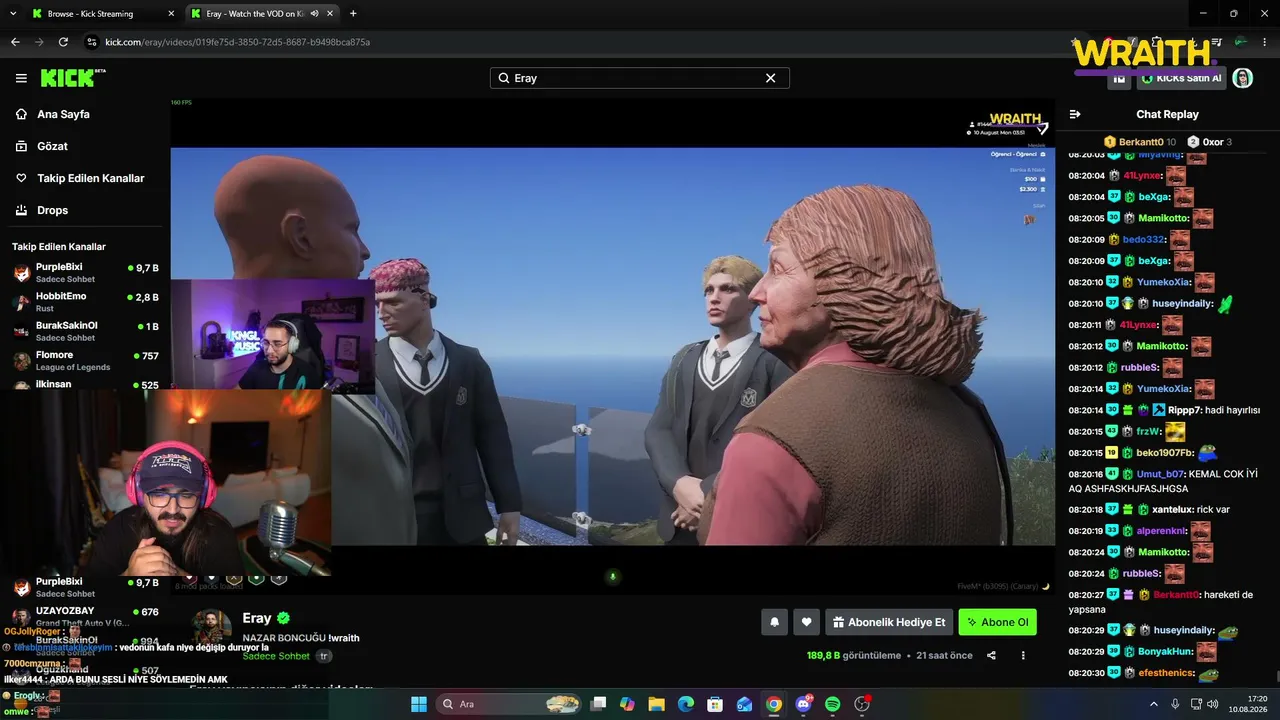This screenshot has width=1280, height=720.
Task: Share the video via share icon
Action: 991,656
